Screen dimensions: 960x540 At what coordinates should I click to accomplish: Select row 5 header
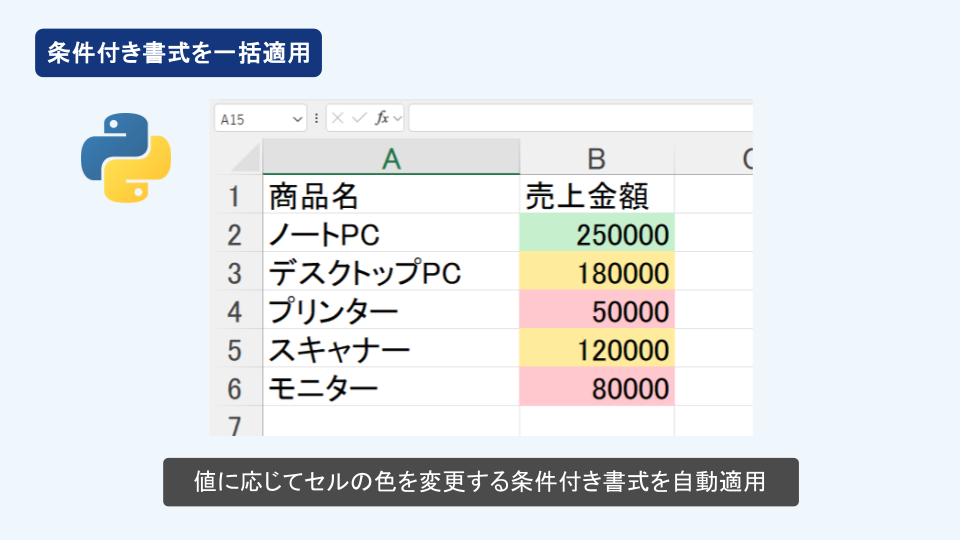pyautogui.click(x=236, y=348)
